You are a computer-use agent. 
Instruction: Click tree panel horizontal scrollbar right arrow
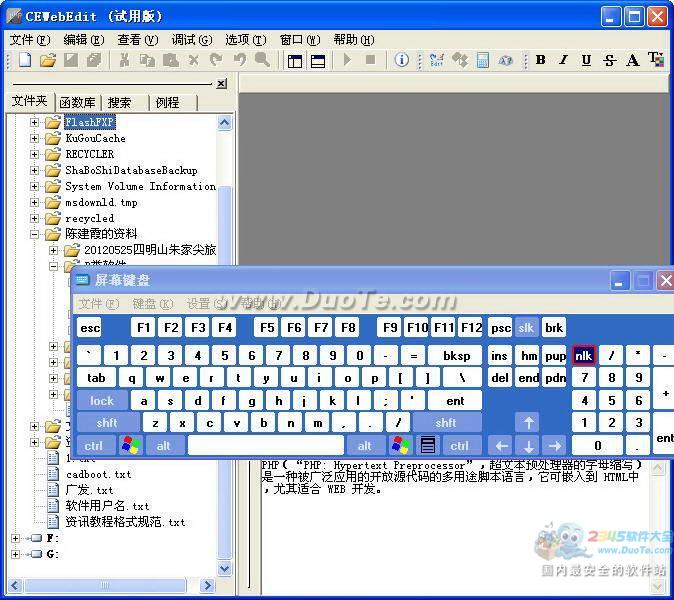click(207, 585)
